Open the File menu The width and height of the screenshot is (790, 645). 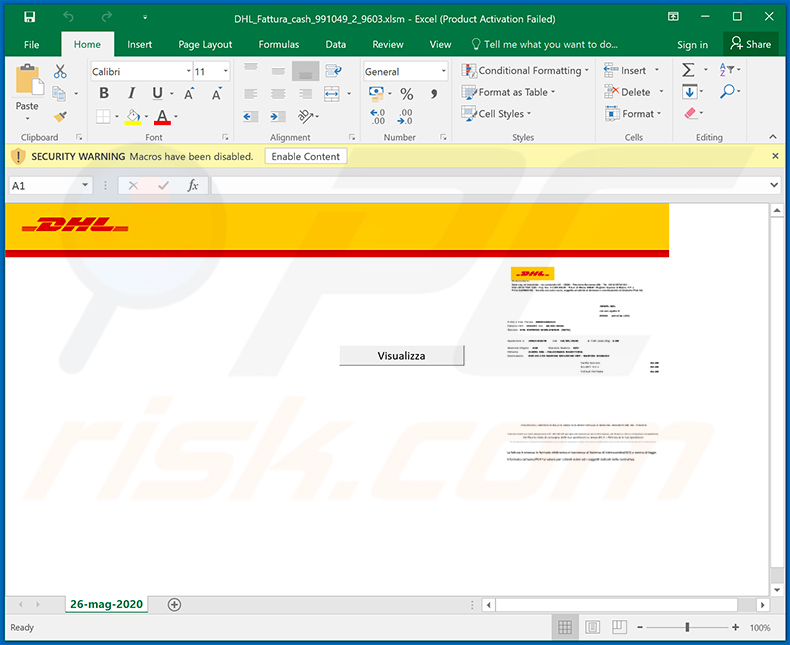31,44
